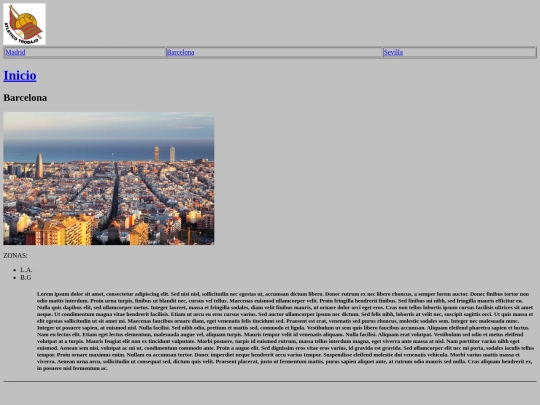Open the Barcelona navigation link

coord(180,52)
